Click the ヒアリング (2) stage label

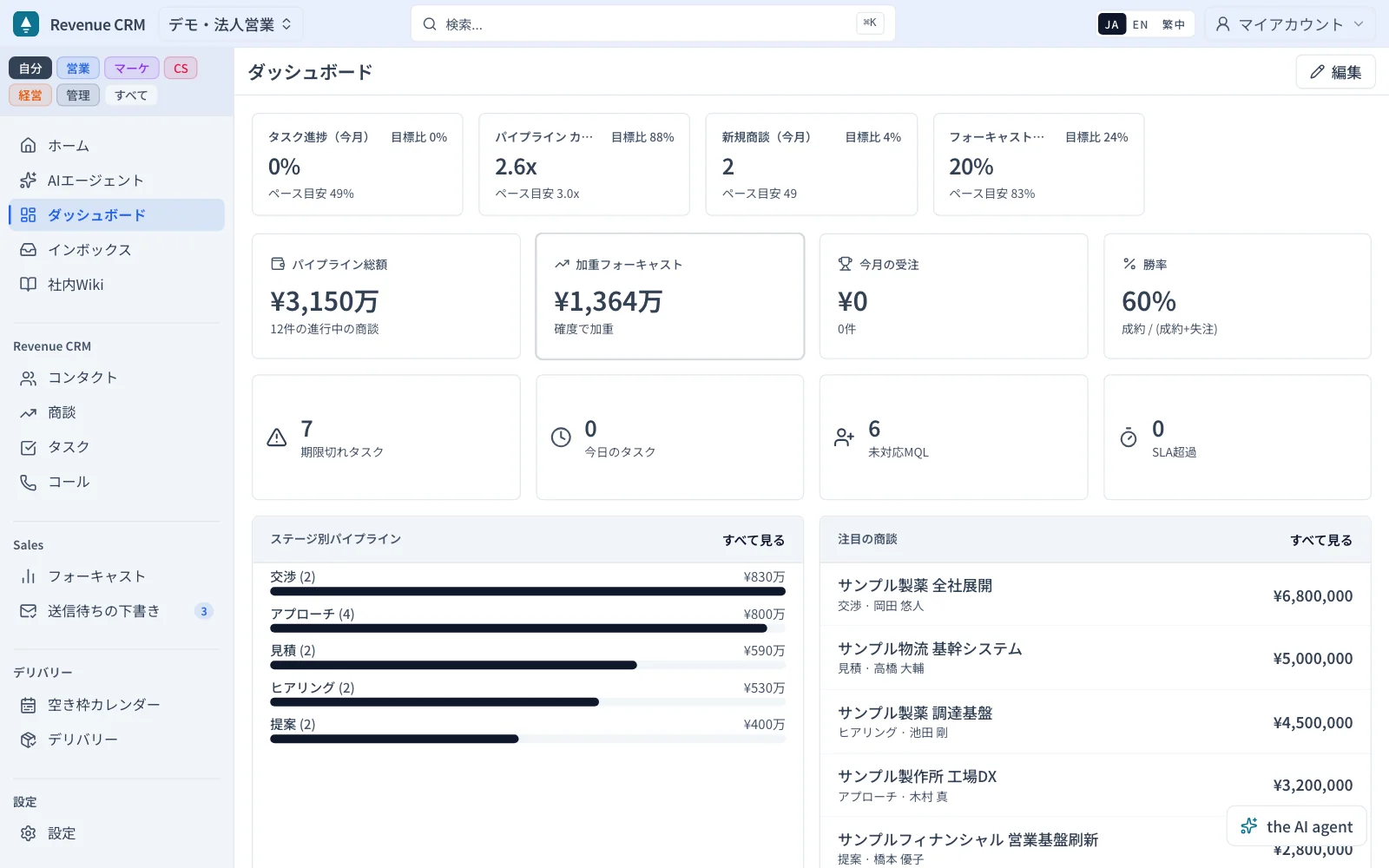(313, 687)
